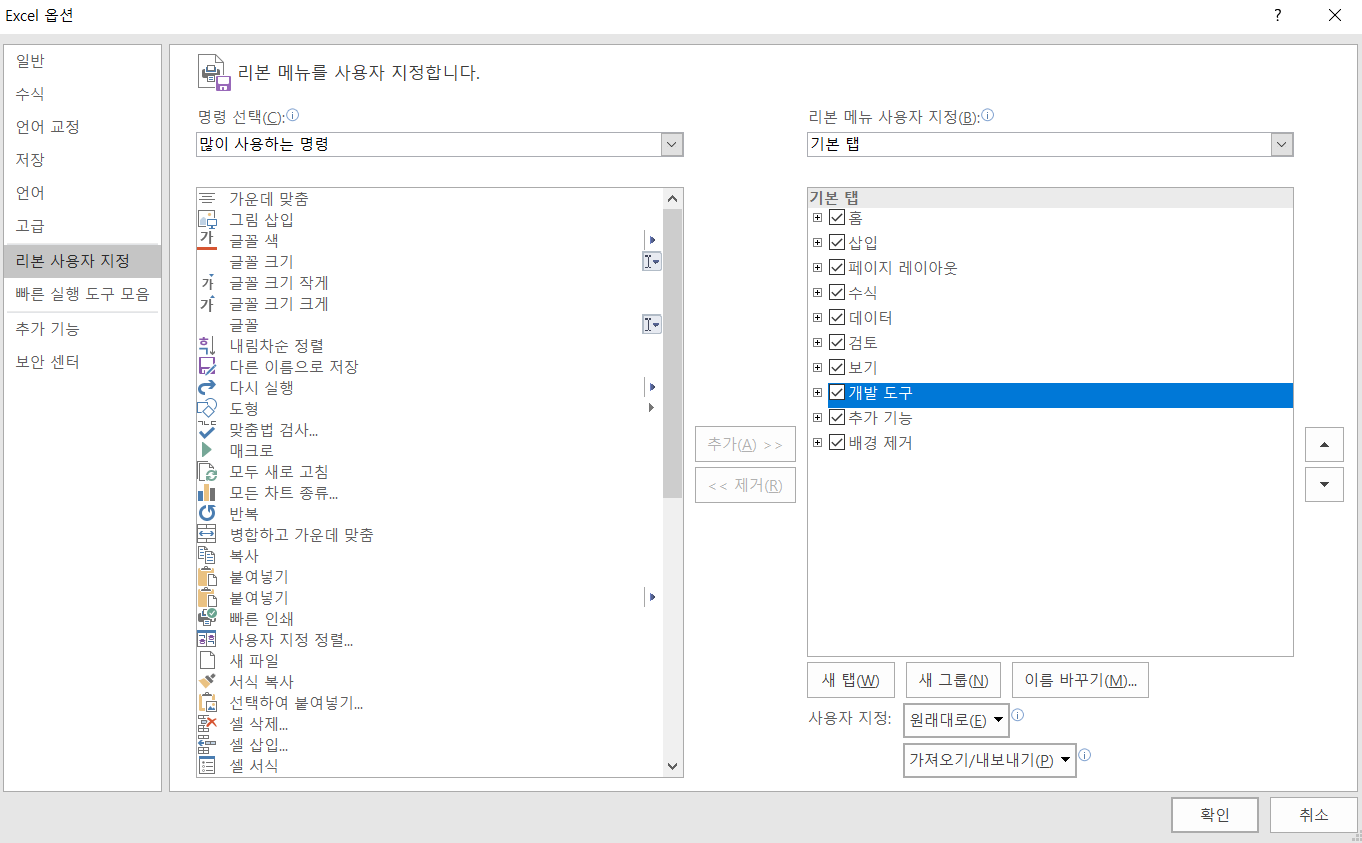Select the 선택하여 붙여넣기 icon
1362x843 pixels.
(x=207, y=703)
